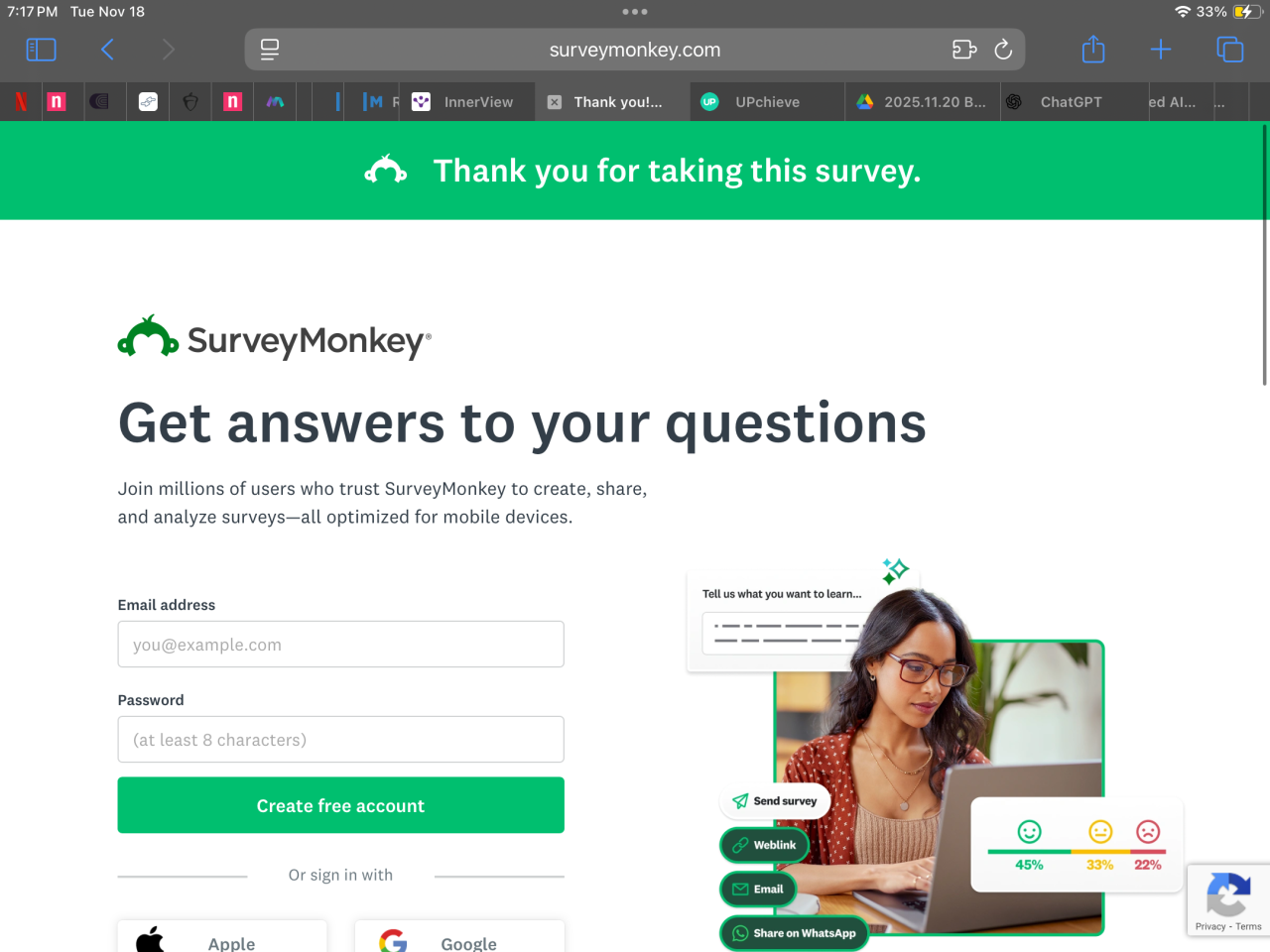Viewport: 1270px width, 952px height.
Task: Open the extensions icon in address bar
Action: click(964, 50)
